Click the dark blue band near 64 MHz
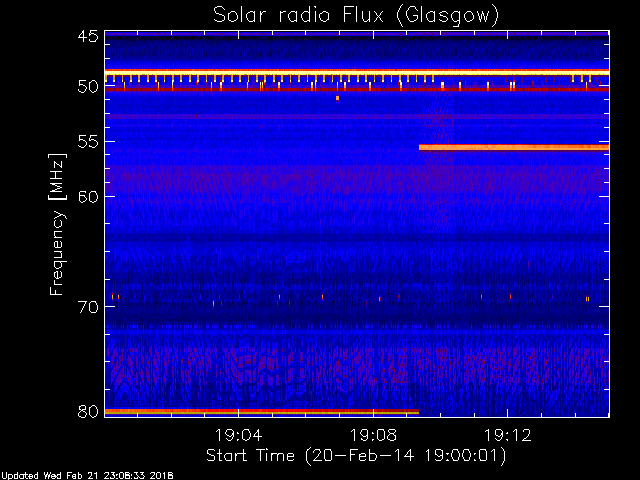This screenshot has height=480, width=640. pos(357,238)
